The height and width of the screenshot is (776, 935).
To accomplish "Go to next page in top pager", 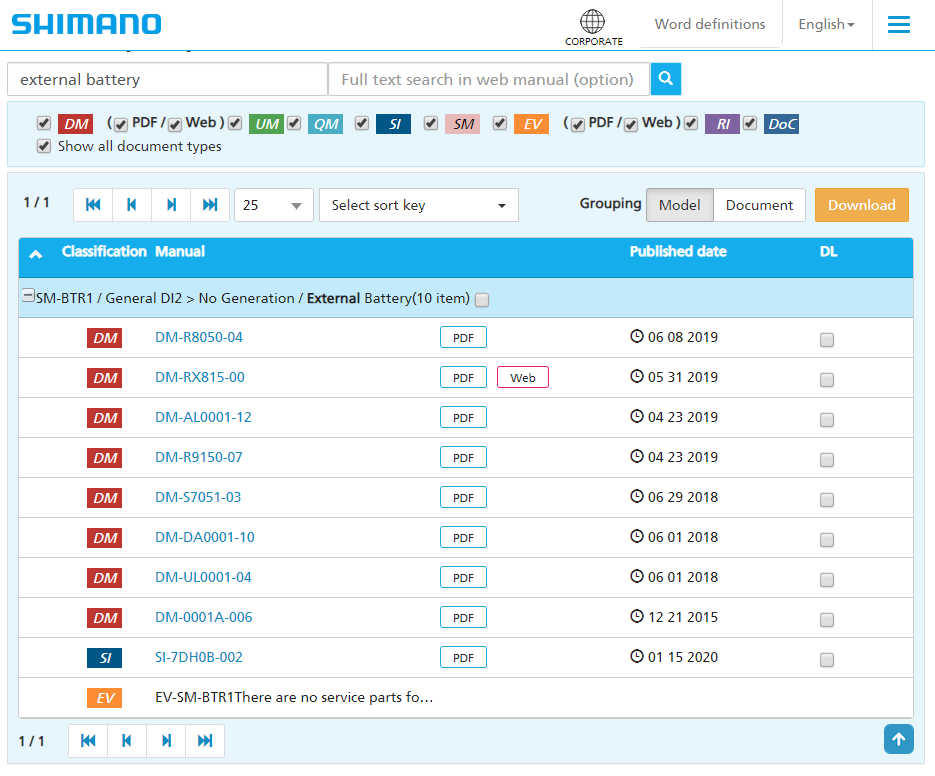I will (x=171, y=205).
